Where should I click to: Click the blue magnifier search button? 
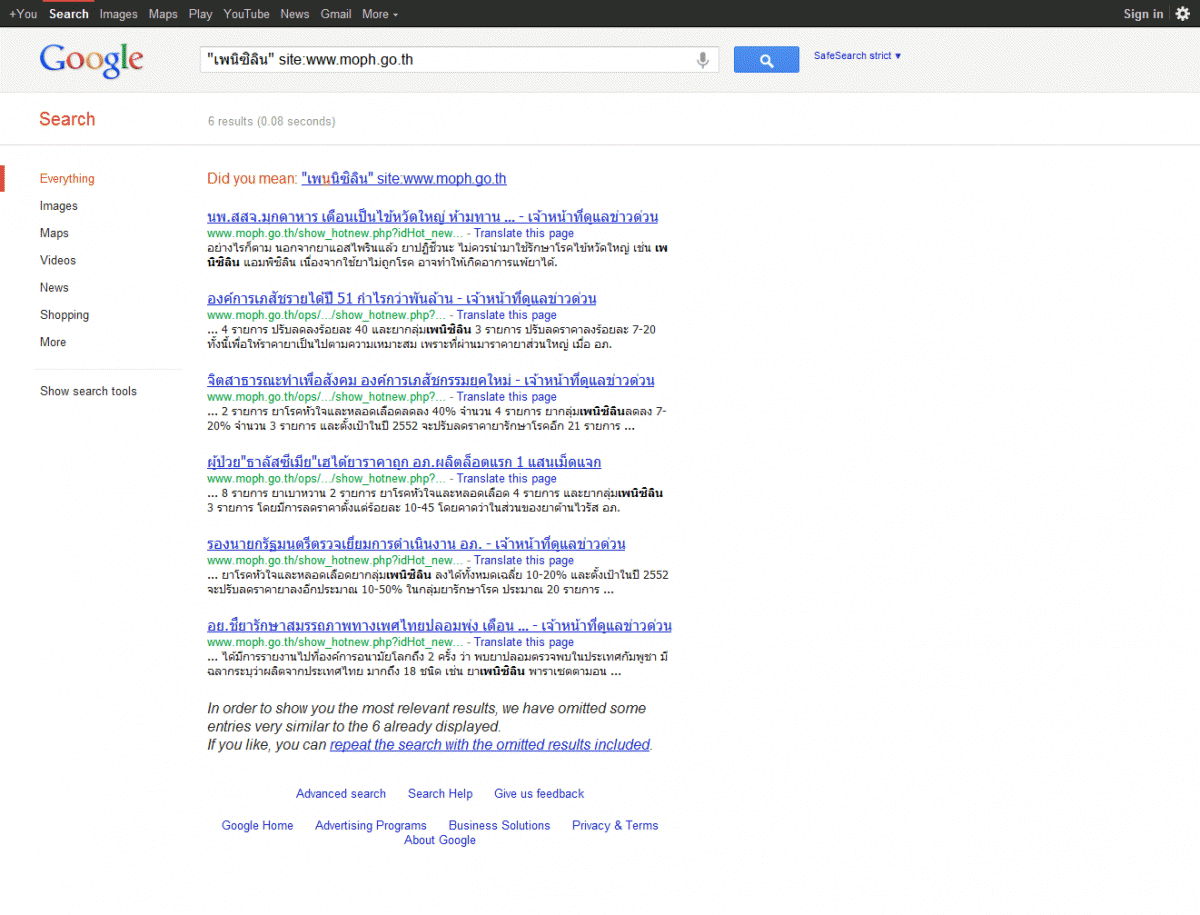[766, 60]
